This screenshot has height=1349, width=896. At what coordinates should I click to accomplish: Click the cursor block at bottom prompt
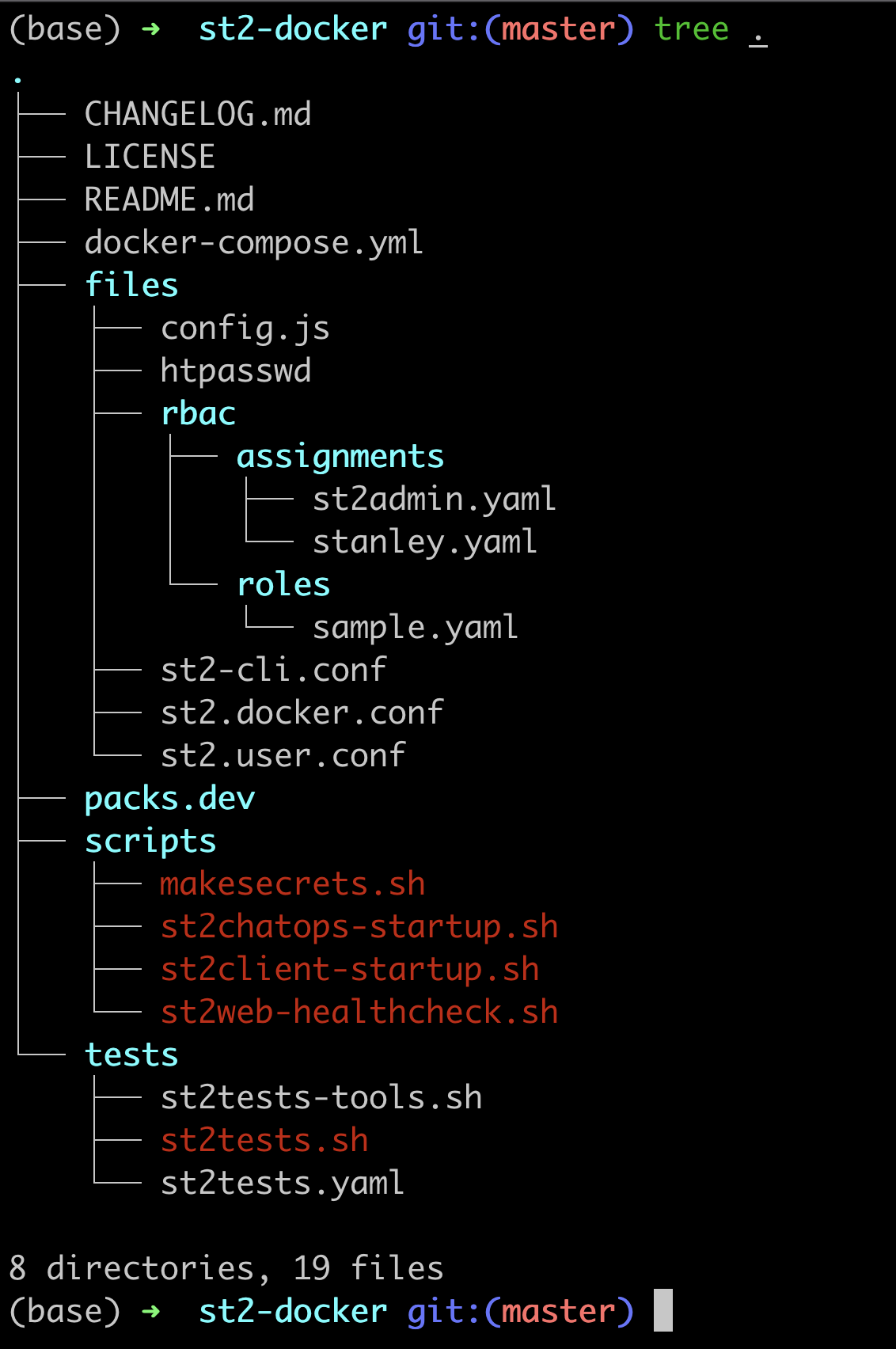[663, 1310]
